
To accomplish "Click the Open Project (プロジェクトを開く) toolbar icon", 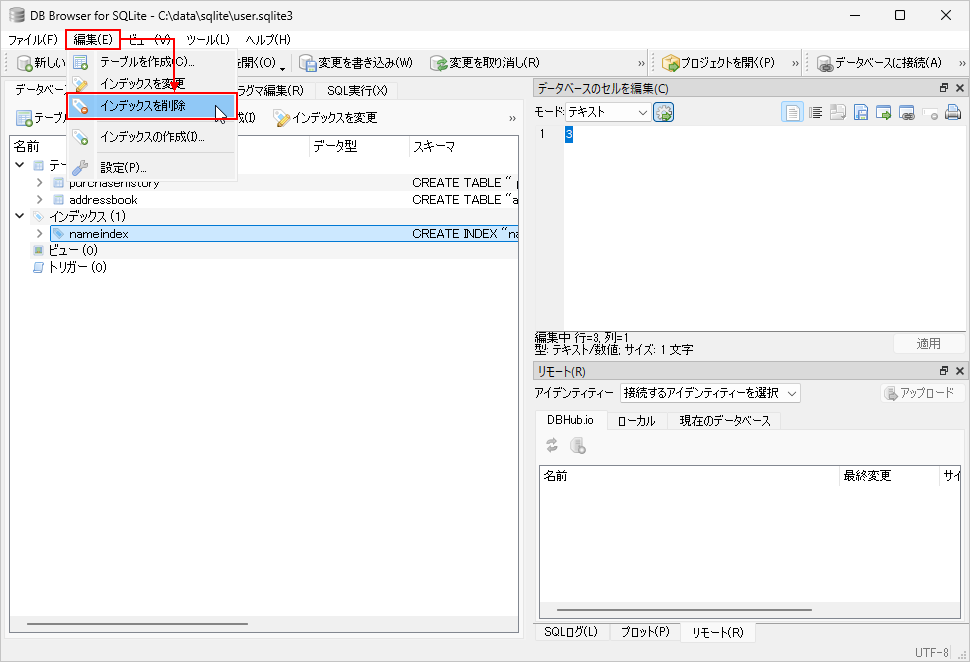I will 672,63.
